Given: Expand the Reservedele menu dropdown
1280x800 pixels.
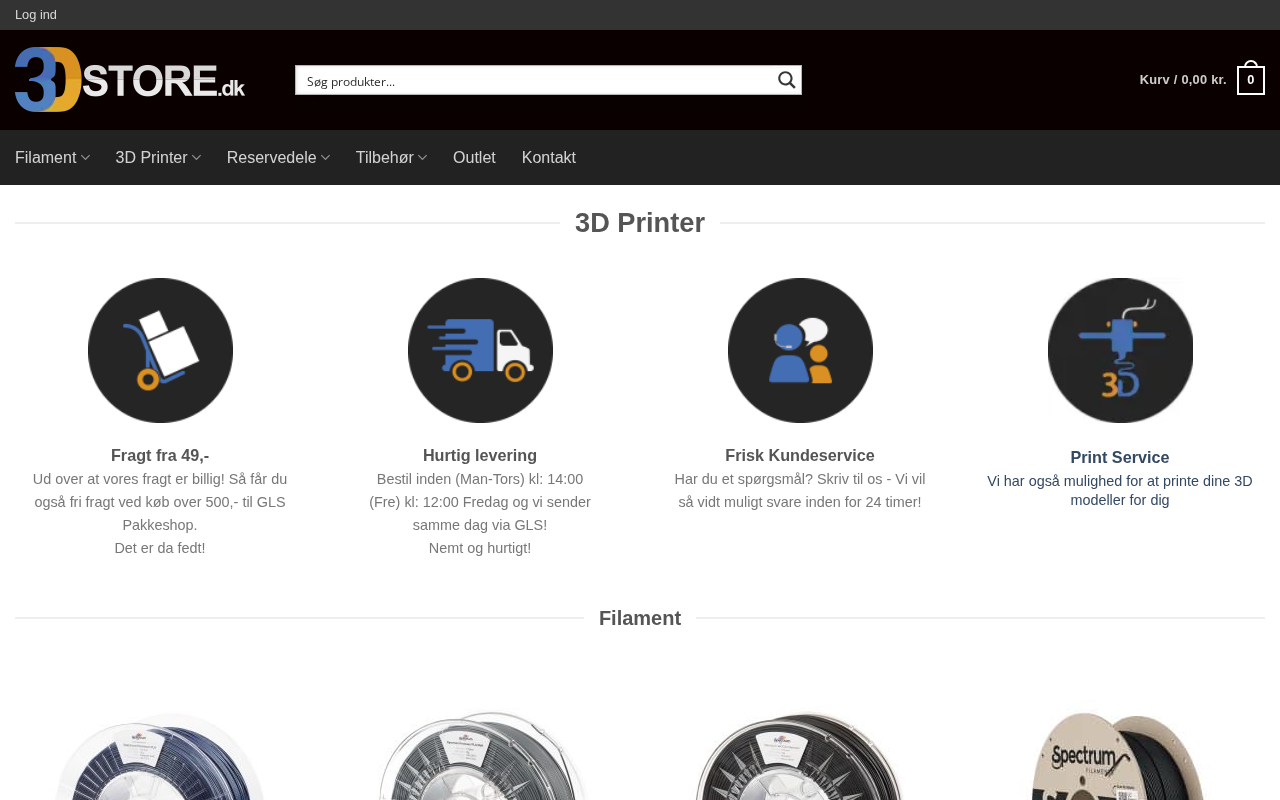Looking at the screenshot, I should click(x=278, y=158).
